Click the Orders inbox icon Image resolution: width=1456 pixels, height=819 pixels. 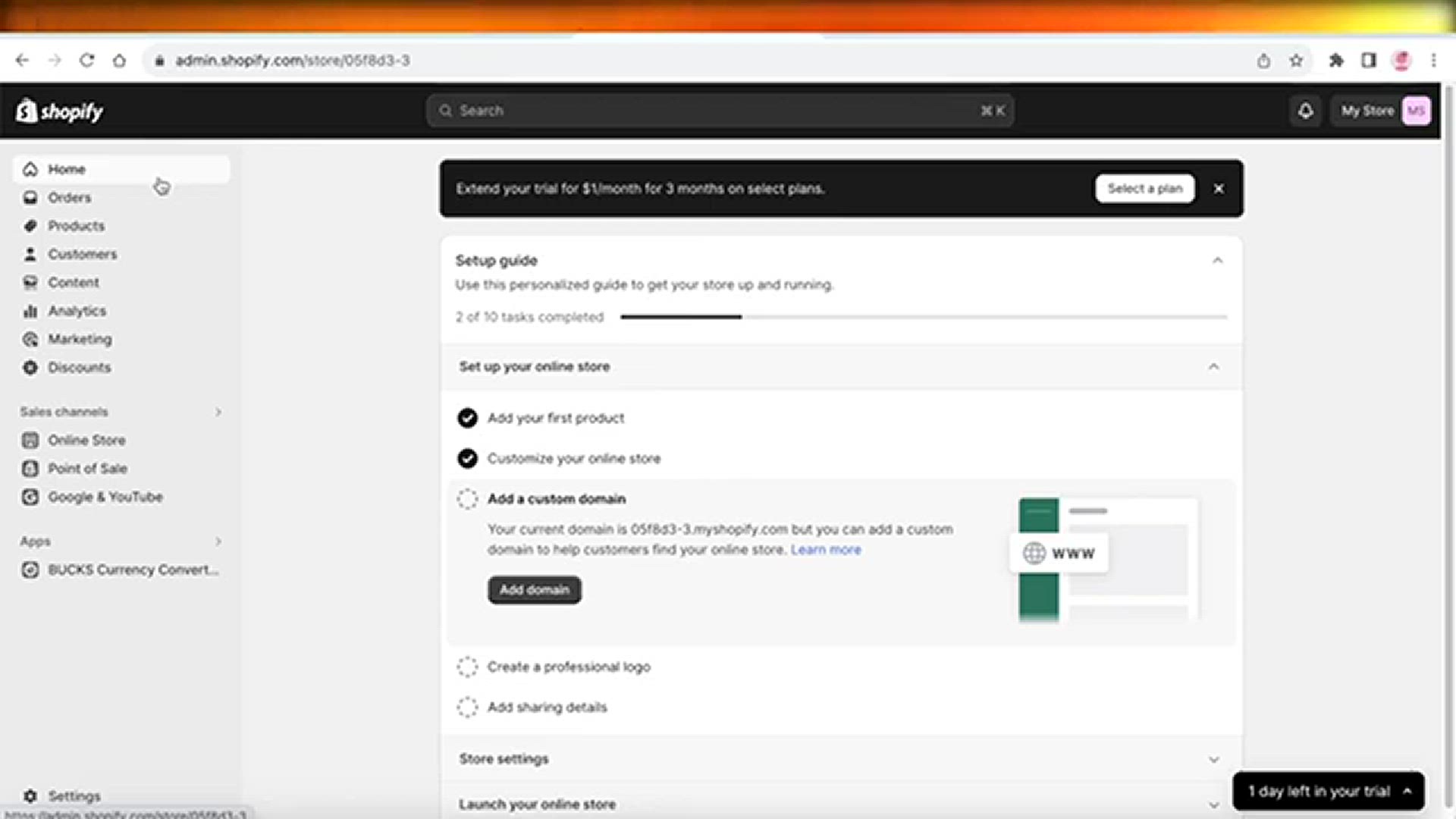click(30, 197)
